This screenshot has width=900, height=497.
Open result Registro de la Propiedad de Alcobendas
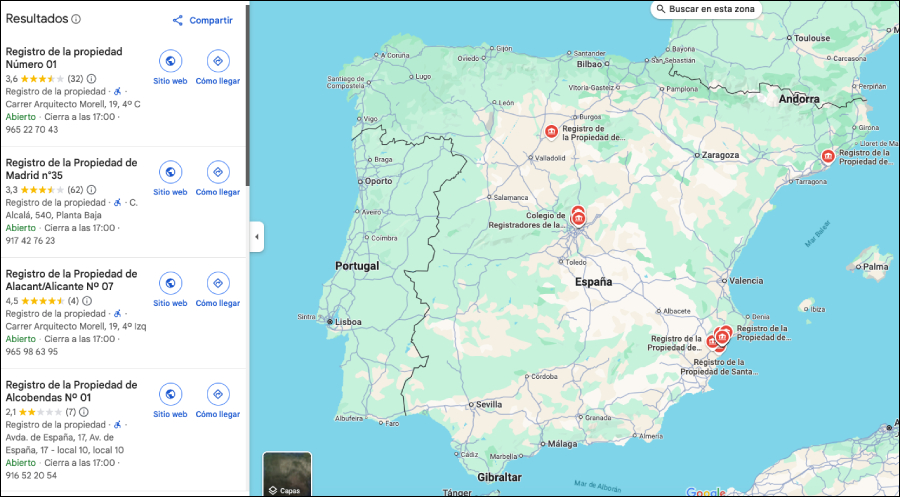pos(71,391)
